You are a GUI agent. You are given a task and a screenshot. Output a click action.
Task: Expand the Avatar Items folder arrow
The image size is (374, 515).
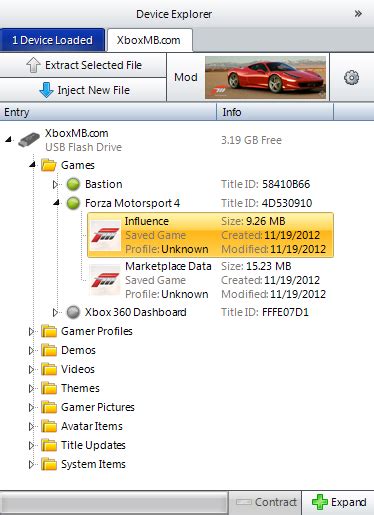click(x=31, y=426)
